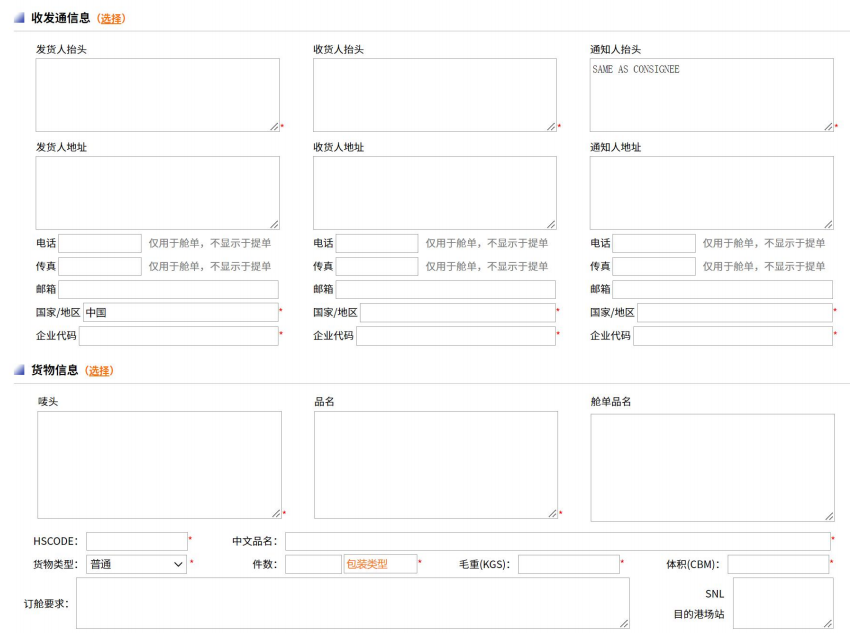This screenshot has height=633, width=850.
Task: Click the consignee 邮箱 field
Action: click(x=446, y=289)
